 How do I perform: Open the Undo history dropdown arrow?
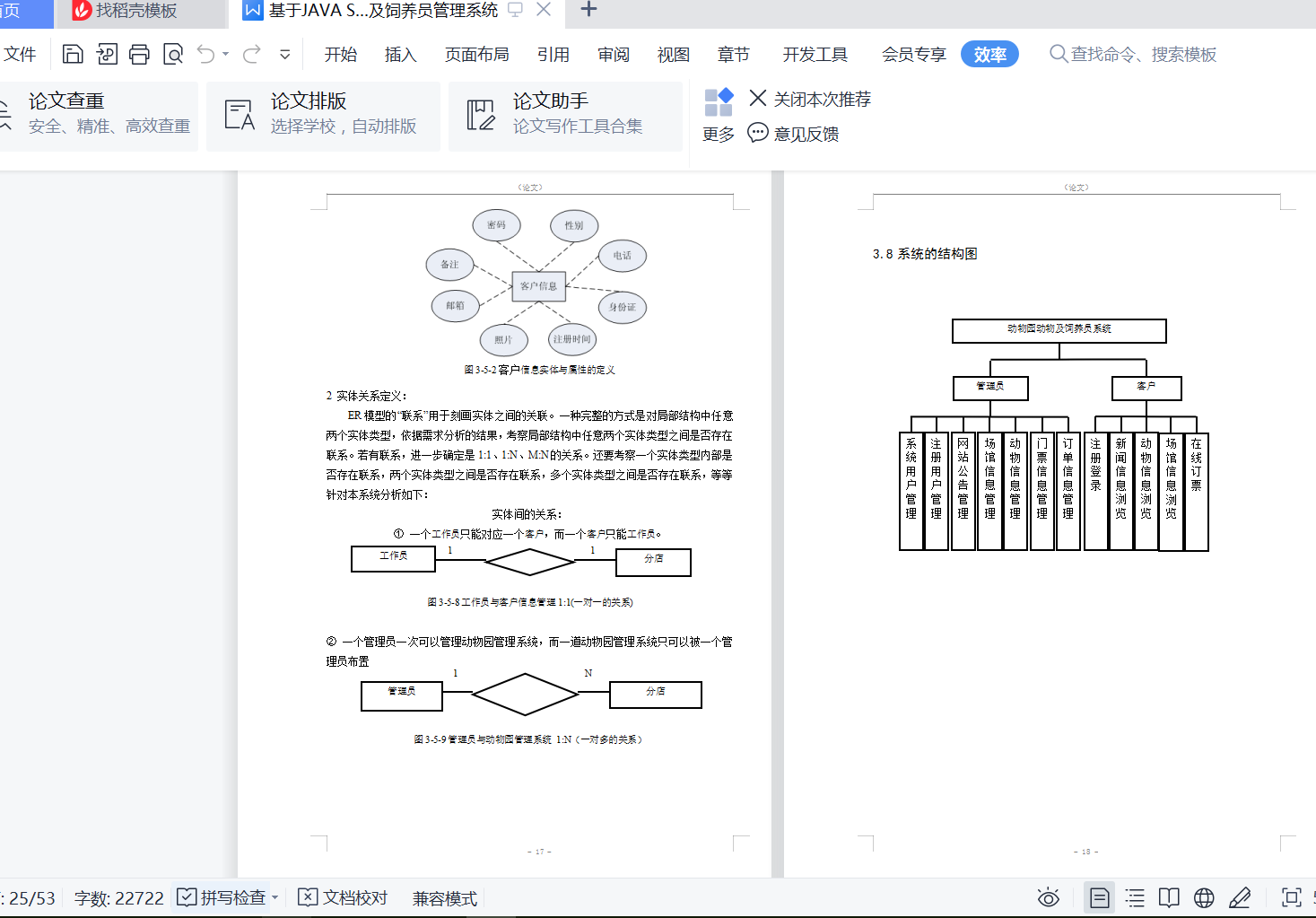pos(225,55)
